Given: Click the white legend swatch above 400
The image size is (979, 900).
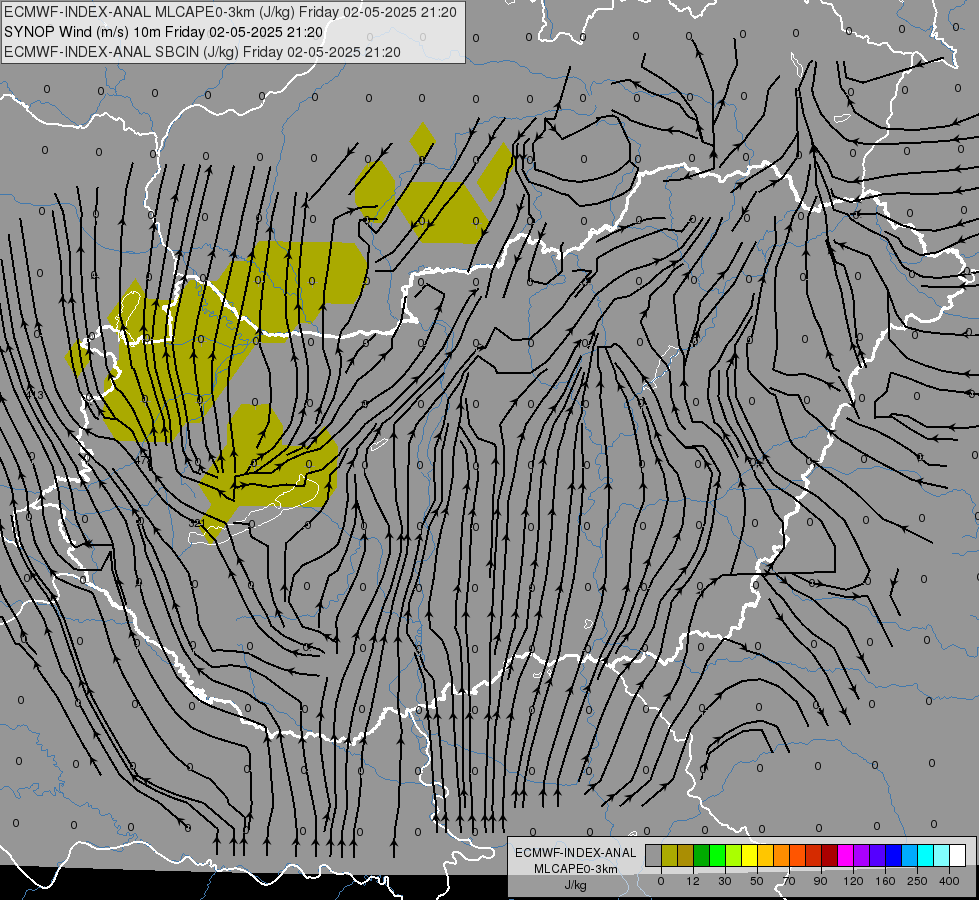Looking at the screenshot, I should (x=957, y=855).
